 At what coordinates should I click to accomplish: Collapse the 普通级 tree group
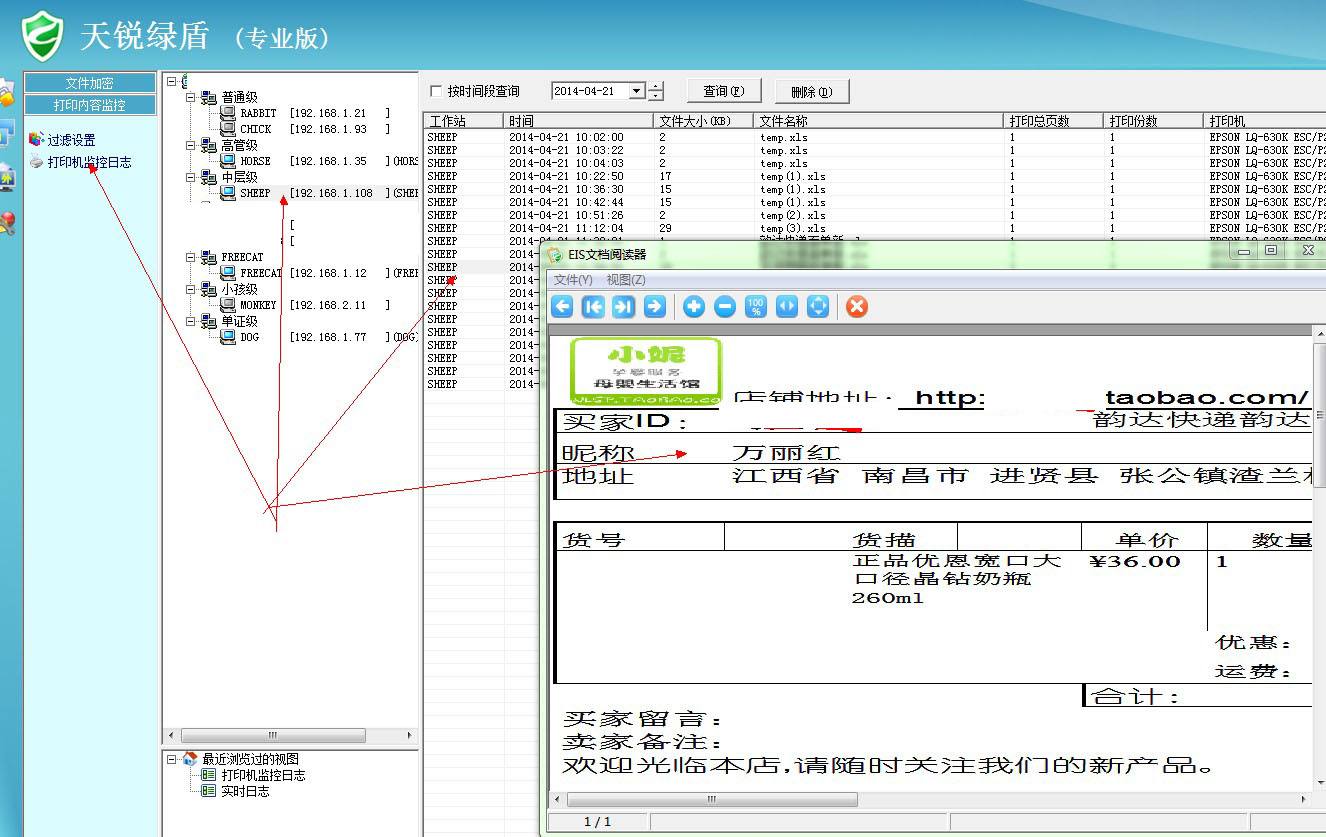click(191, 97)
